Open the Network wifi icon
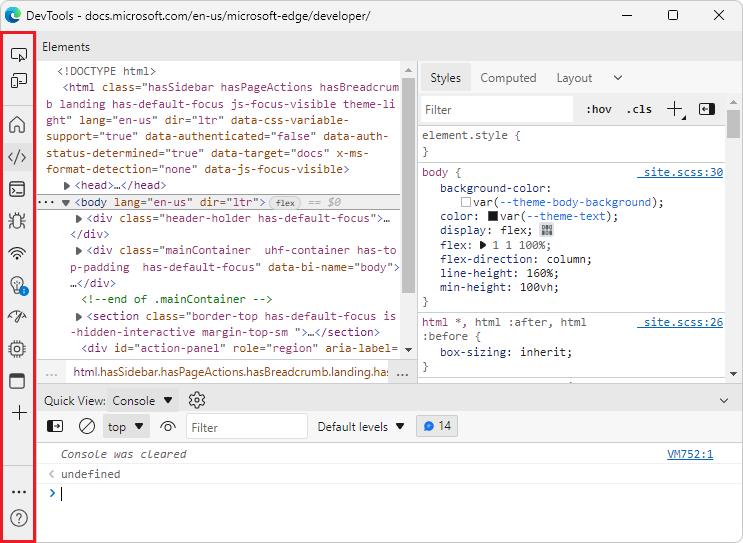This screenshot has width=743, height=543. click(x=18, y=253)
